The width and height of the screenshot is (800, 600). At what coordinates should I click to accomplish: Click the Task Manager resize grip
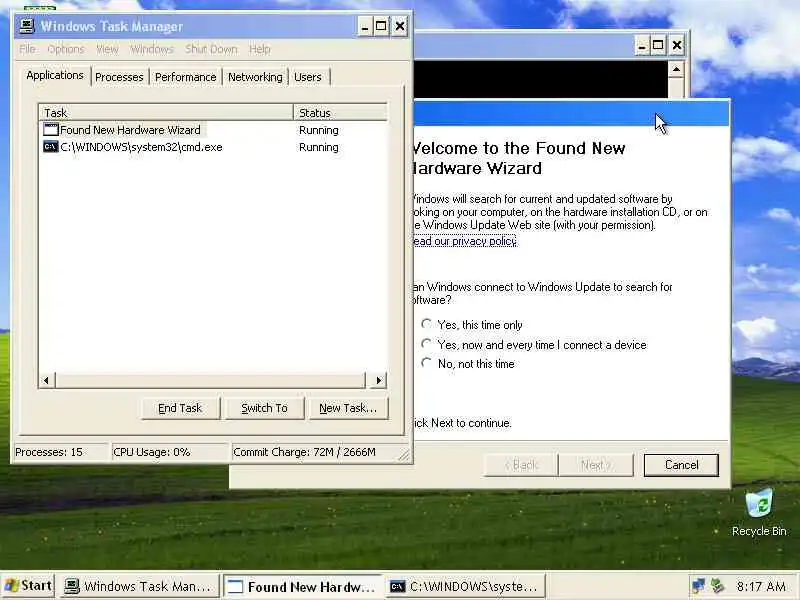(x=404, y=455)
